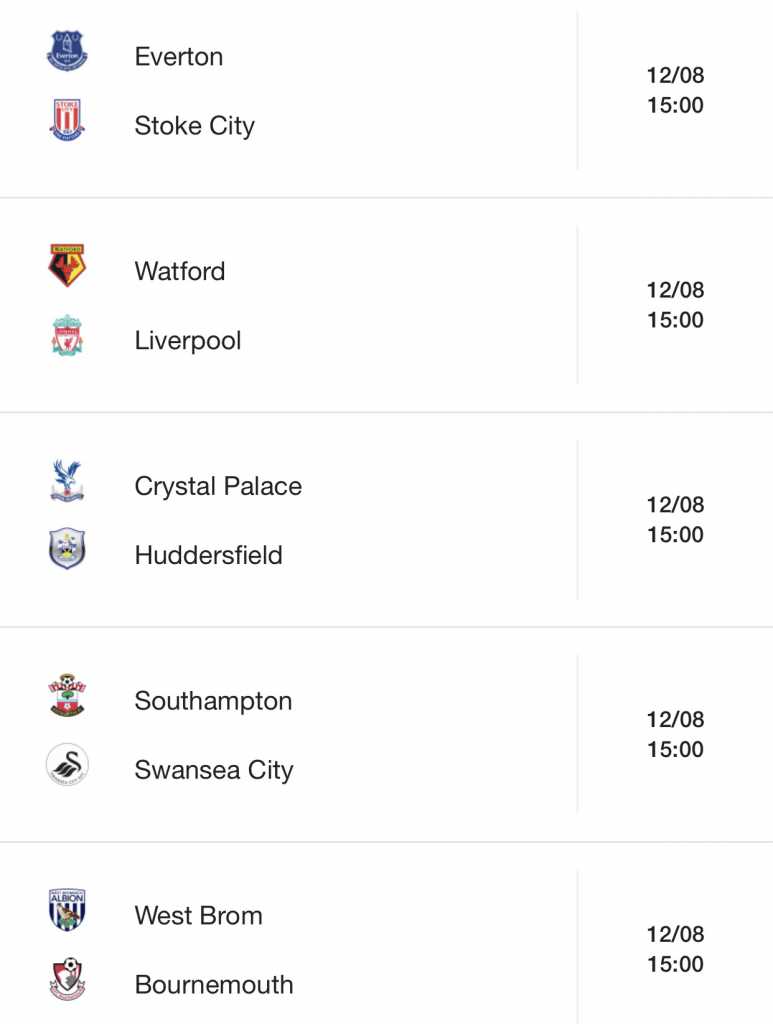Click the Swansea City swan logo
The image size is (773, 1024).
(67, 766)
